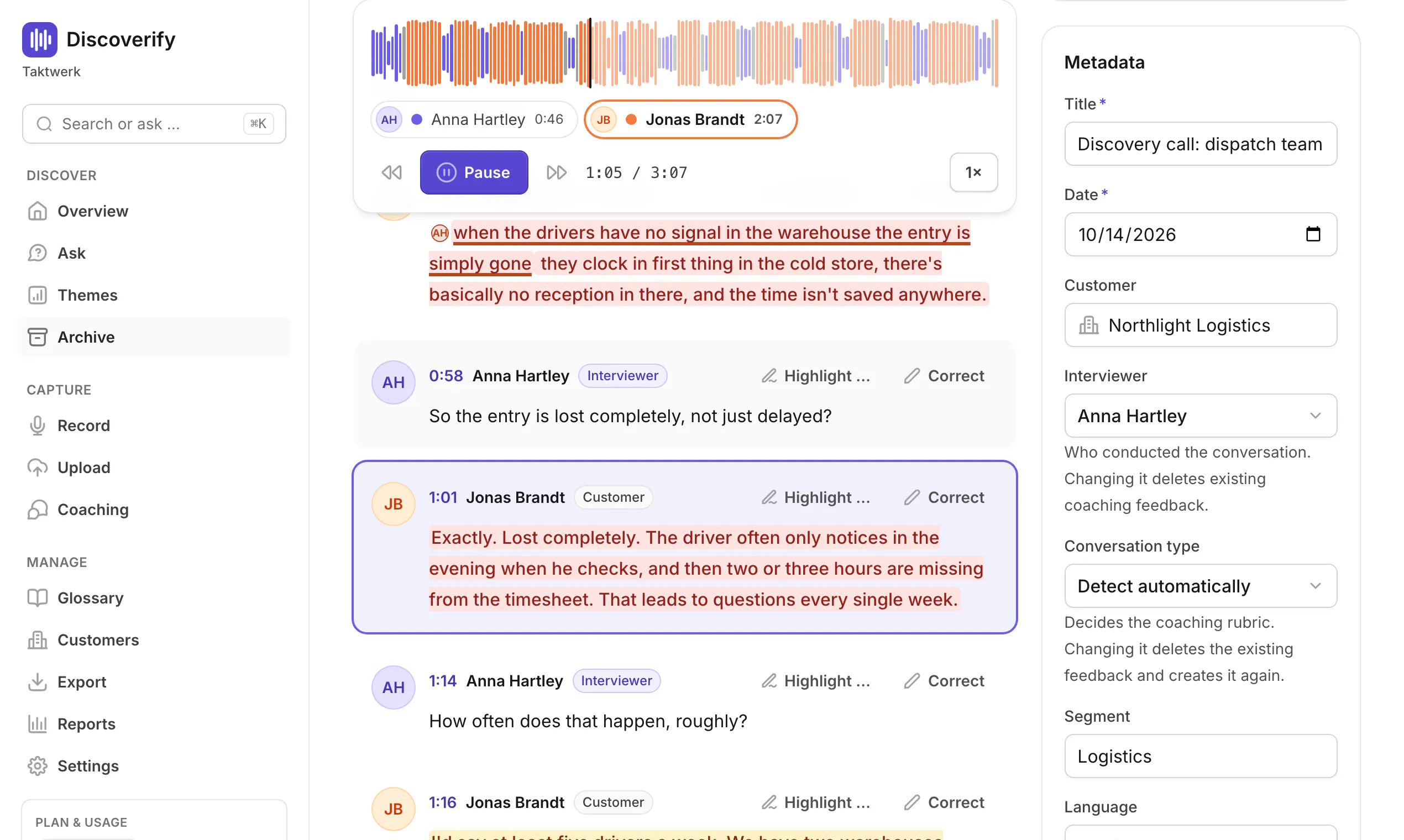Jump to the 1:16 timestamp link
Image resolution: width=1404 pixels, height=840 pixels.
click(x=442, y=802)
